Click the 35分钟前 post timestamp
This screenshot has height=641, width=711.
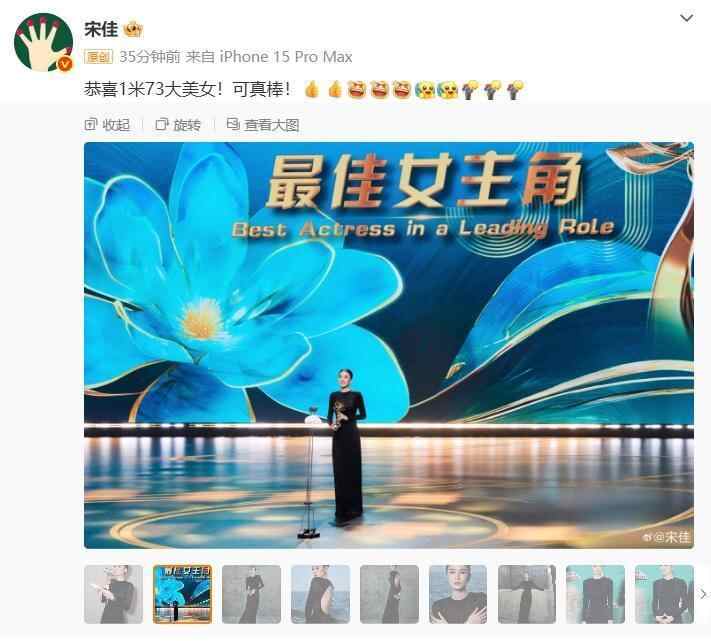coord(150,57)
